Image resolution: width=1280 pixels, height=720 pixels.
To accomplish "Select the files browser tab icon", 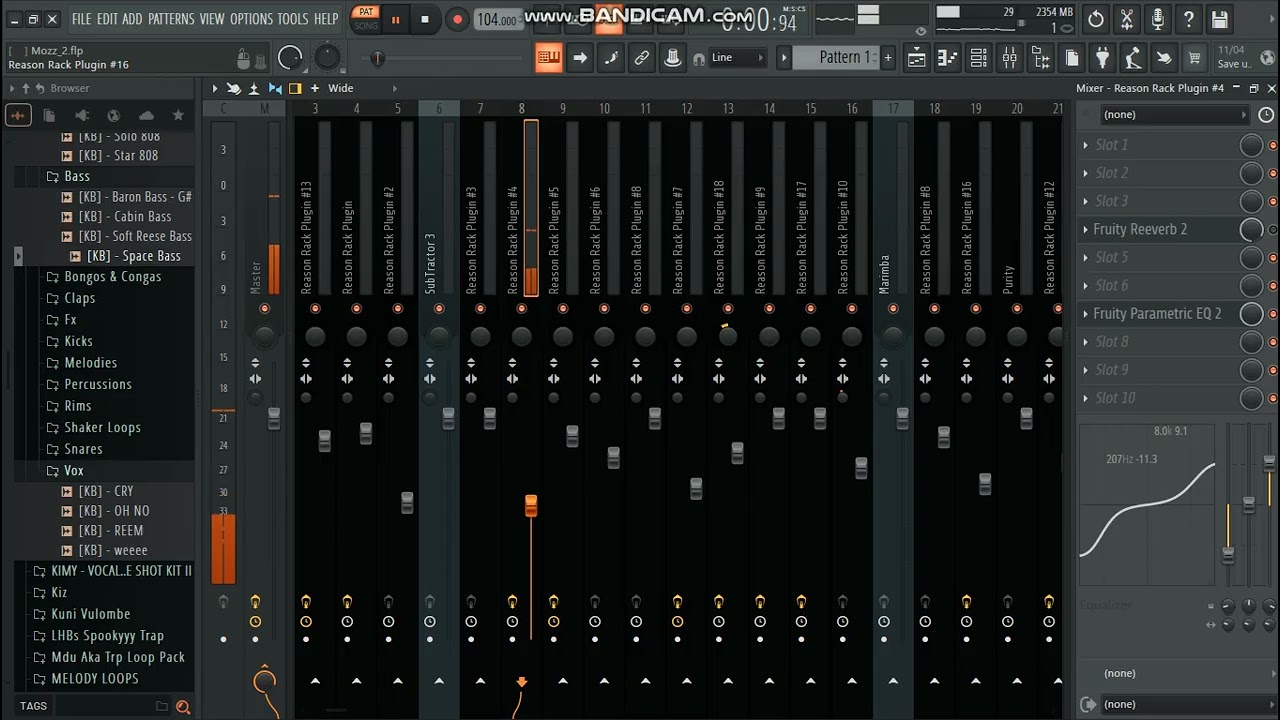I will pyautogui.click(x=49, y=115).
